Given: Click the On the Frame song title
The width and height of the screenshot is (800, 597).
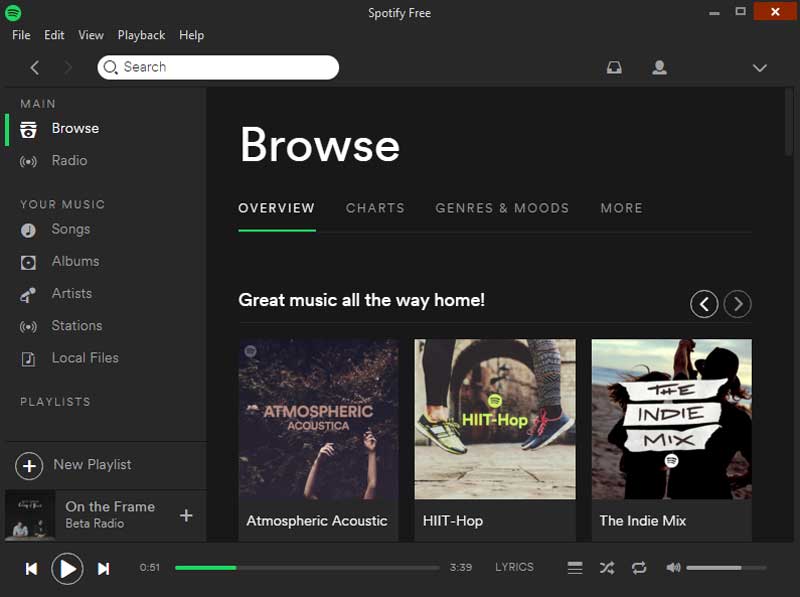Looking at the screenshot, I should tap(110, 507).
